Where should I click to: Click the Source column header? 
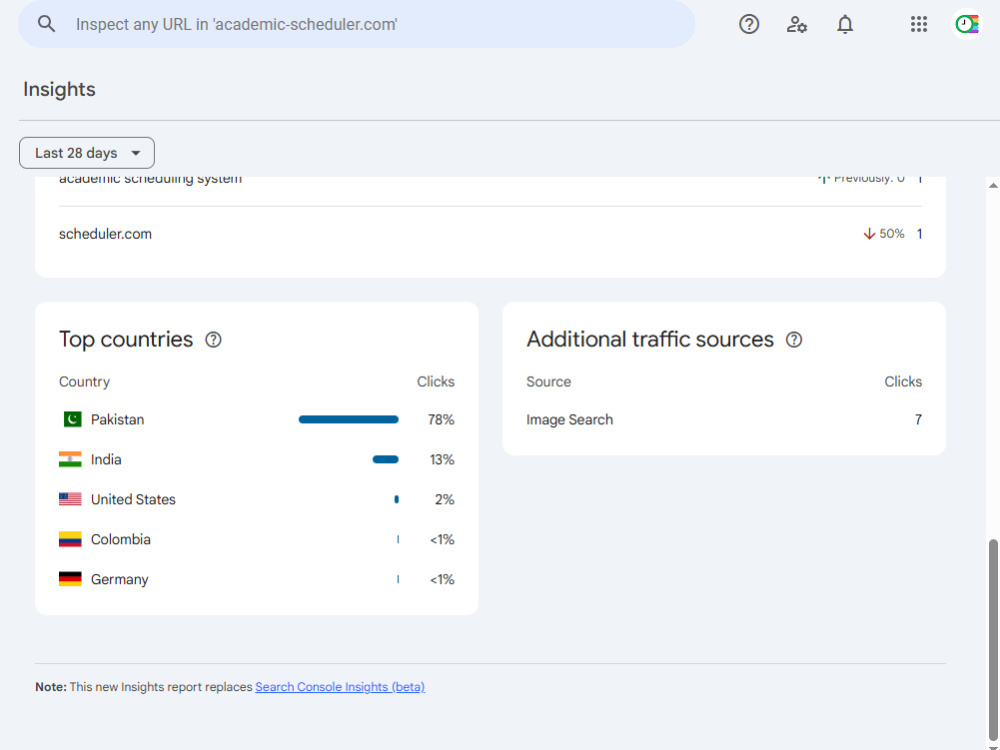tap(548, 381)
